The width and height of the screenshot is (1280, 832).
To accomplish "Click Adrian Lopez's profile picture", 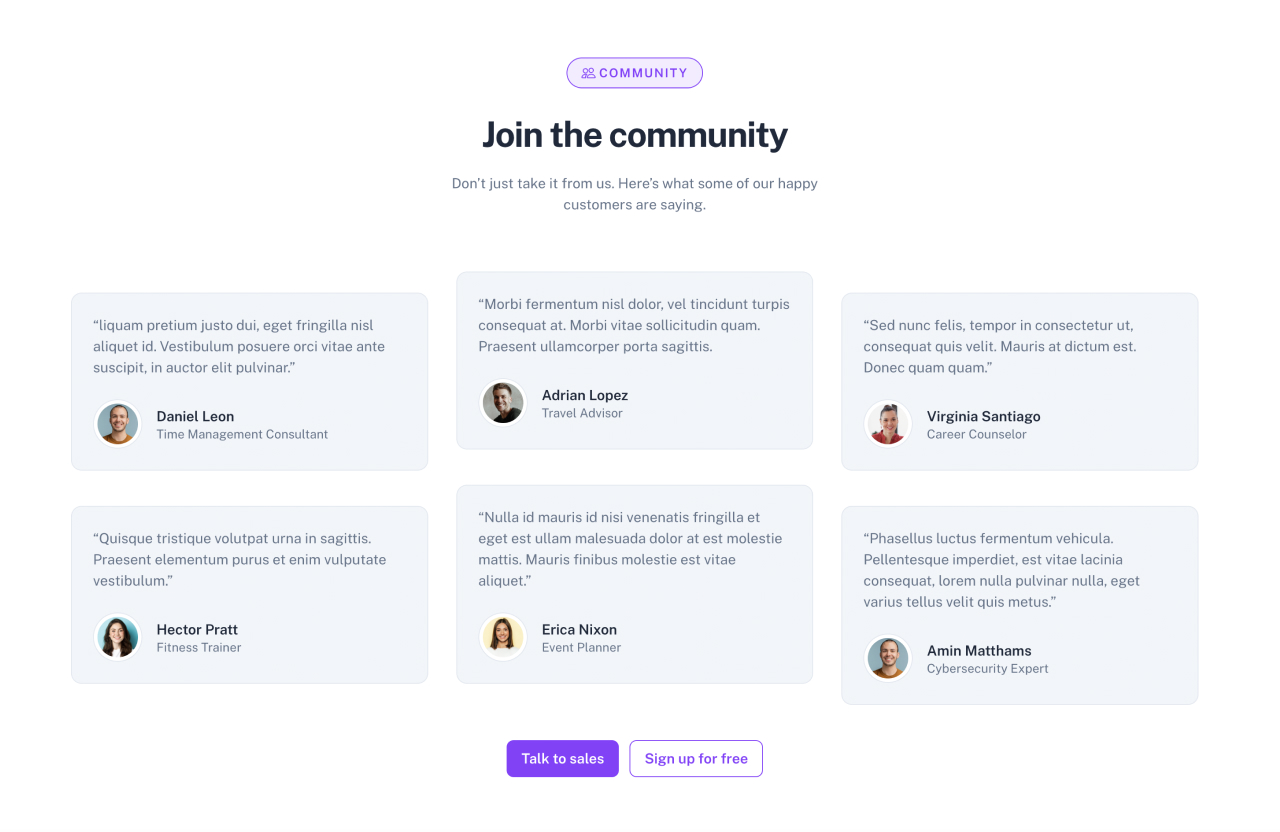I will [503, 403].
